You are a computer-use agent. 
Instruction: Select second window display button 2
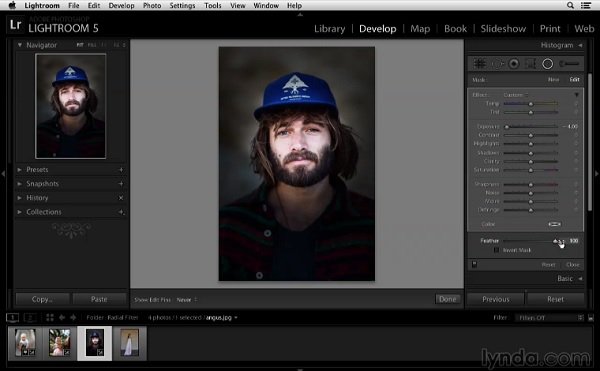(x=30, y=317)
